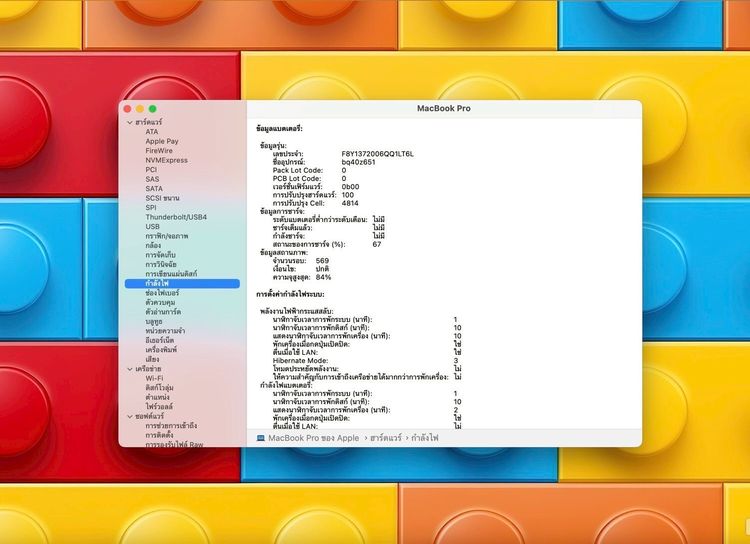The width and height of the screenshot is (750, 544).
Task: Collapse the ฮาร์ดแวร์ section disclosure triangle in the sidebar
Action: coord(129,122)
